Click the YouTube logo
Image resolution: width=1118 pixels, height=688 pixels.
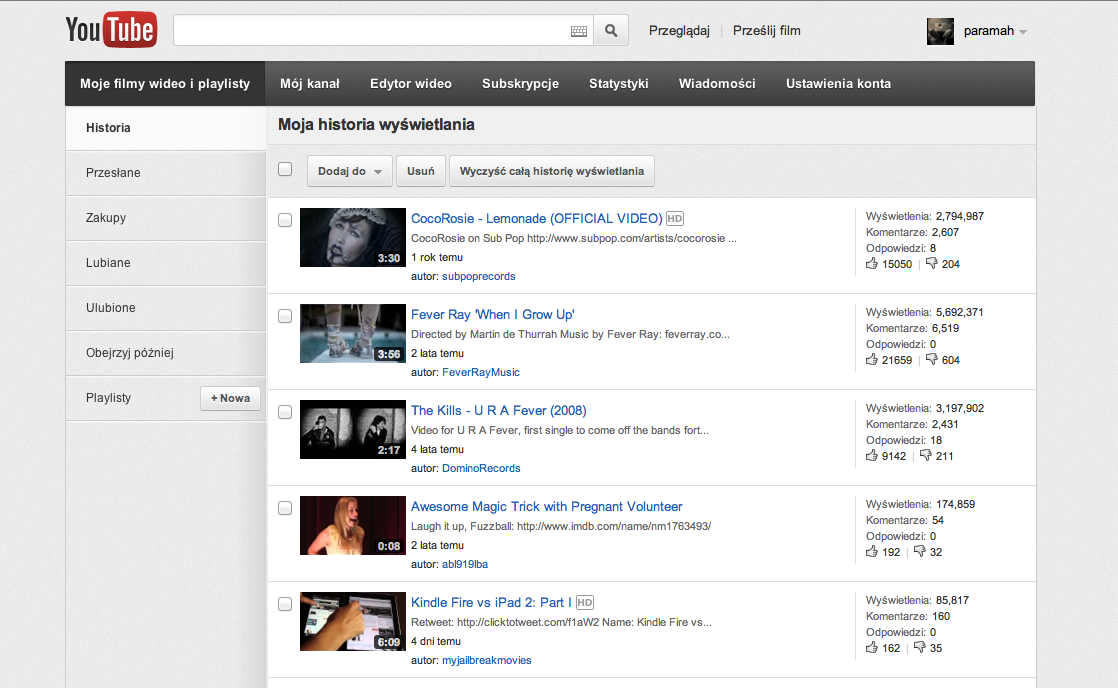click(x=111, y=30)
